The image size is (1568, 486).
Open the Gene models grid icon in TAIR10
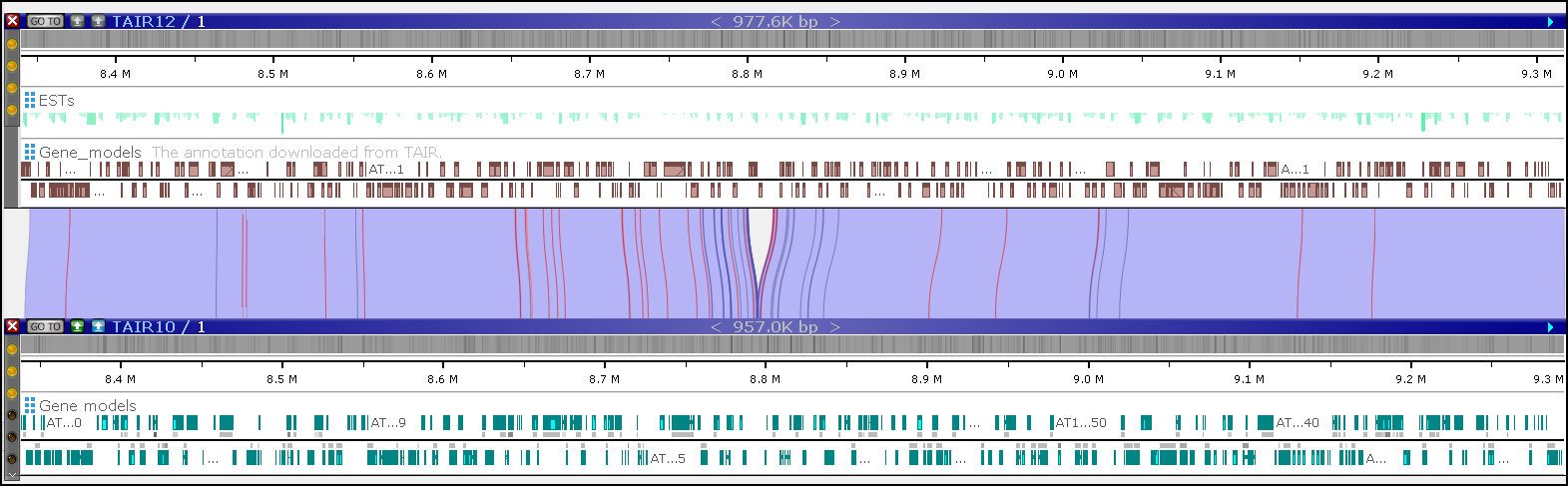(30, 405)
